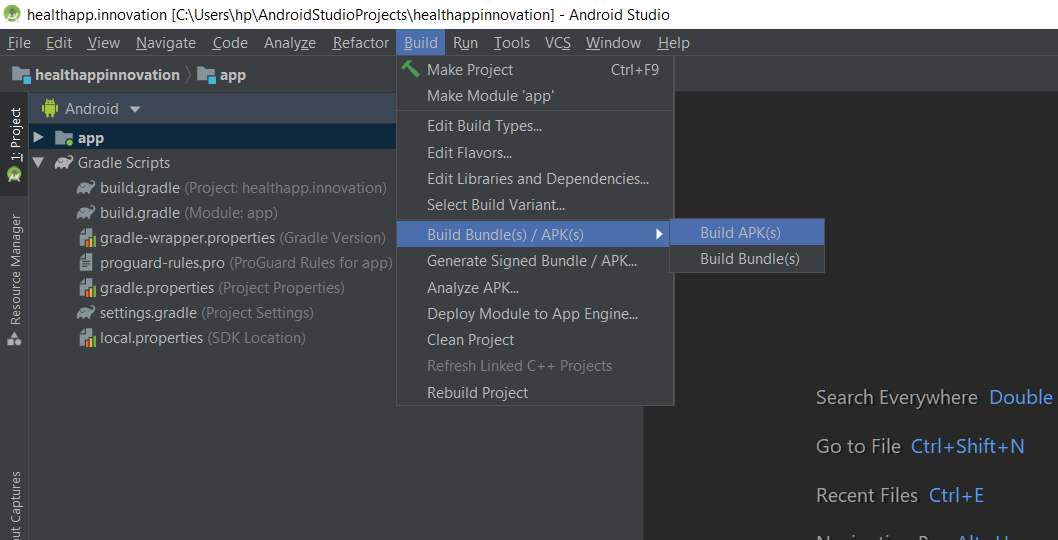Open the 1: Project tool window tab
This screenshot has width=1058, height=540.
click(x=14, y=135)
